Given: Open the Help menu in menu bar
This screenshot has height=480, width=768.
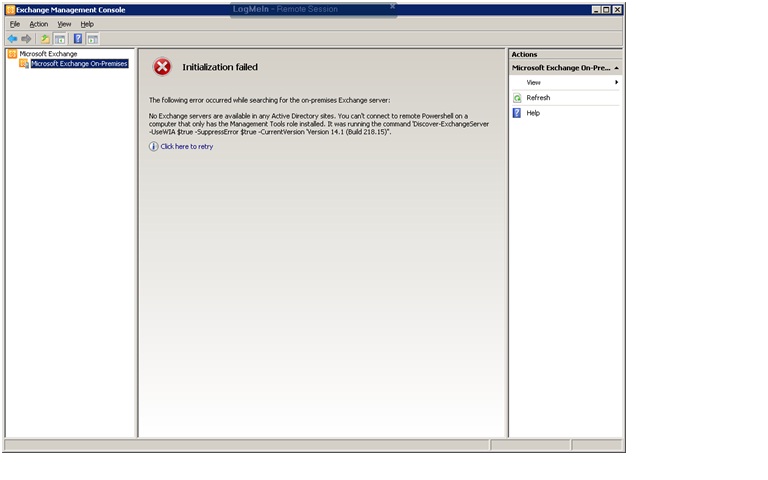Looking at the screenshot, I should (87, 24).
